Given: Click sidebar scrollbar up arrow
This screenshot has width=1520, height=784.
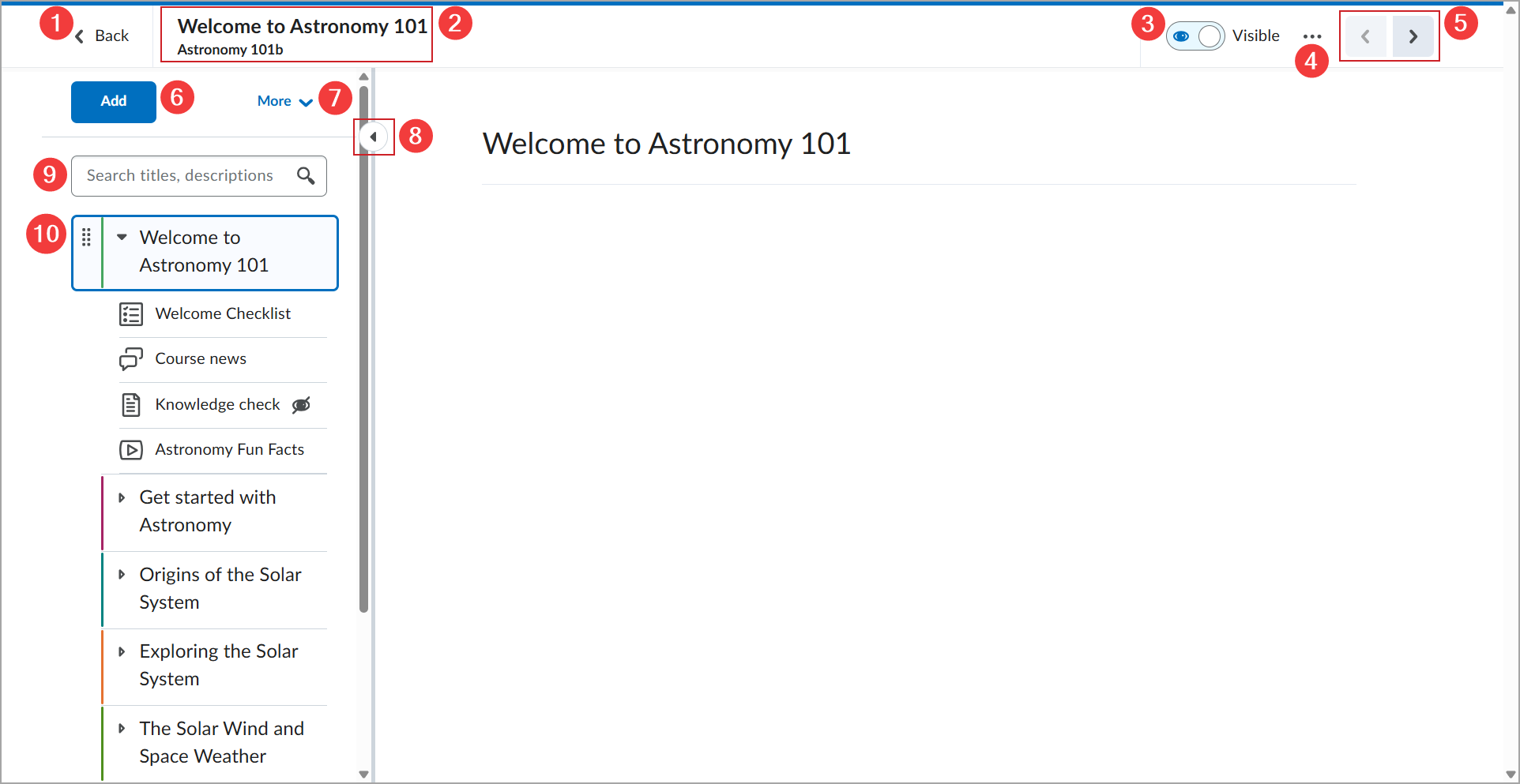Looking at the screenshot, I should [363, 77].
